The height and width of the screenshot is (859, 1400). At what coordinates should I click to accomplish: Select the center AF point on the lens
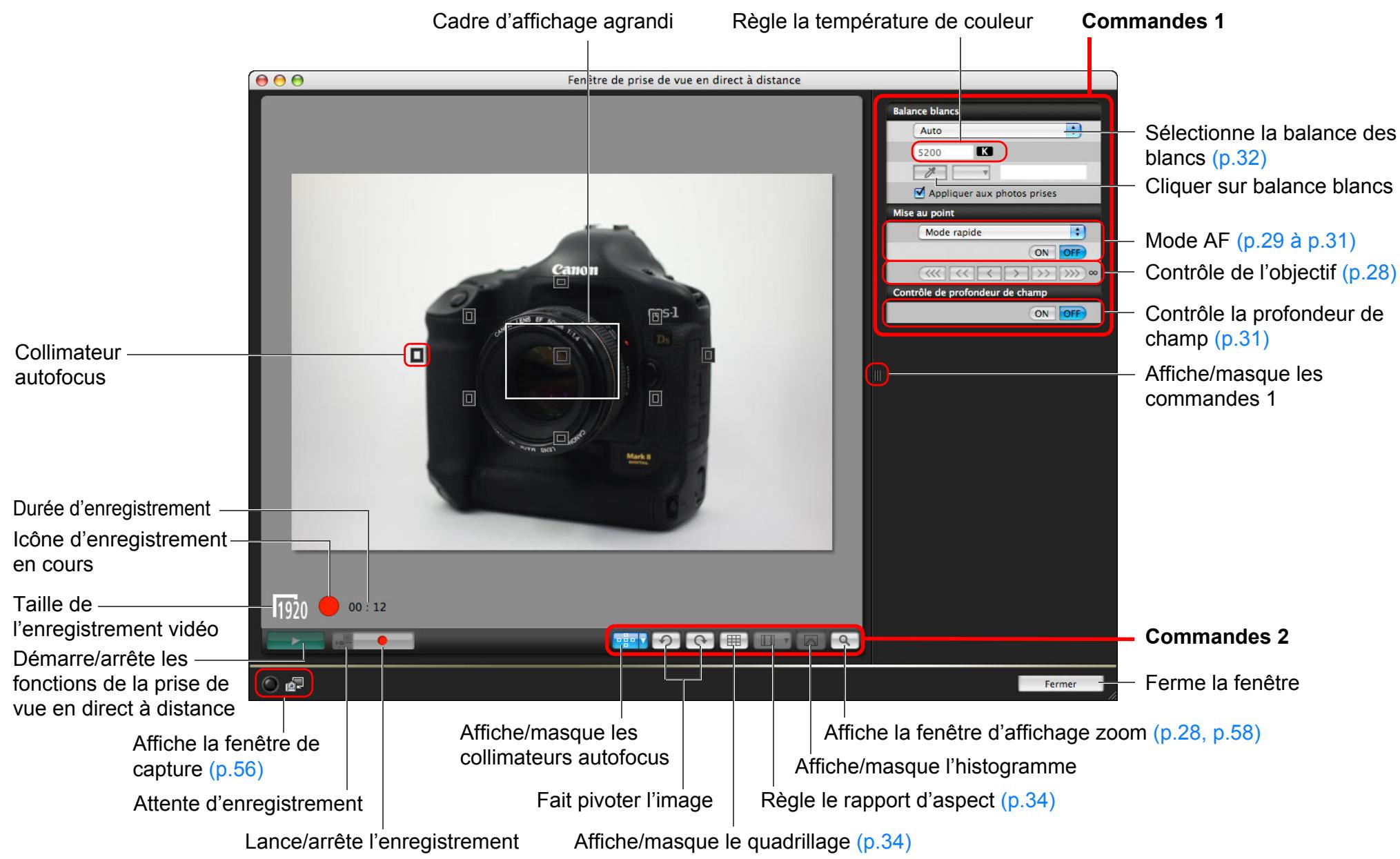(x=562, y=355)
